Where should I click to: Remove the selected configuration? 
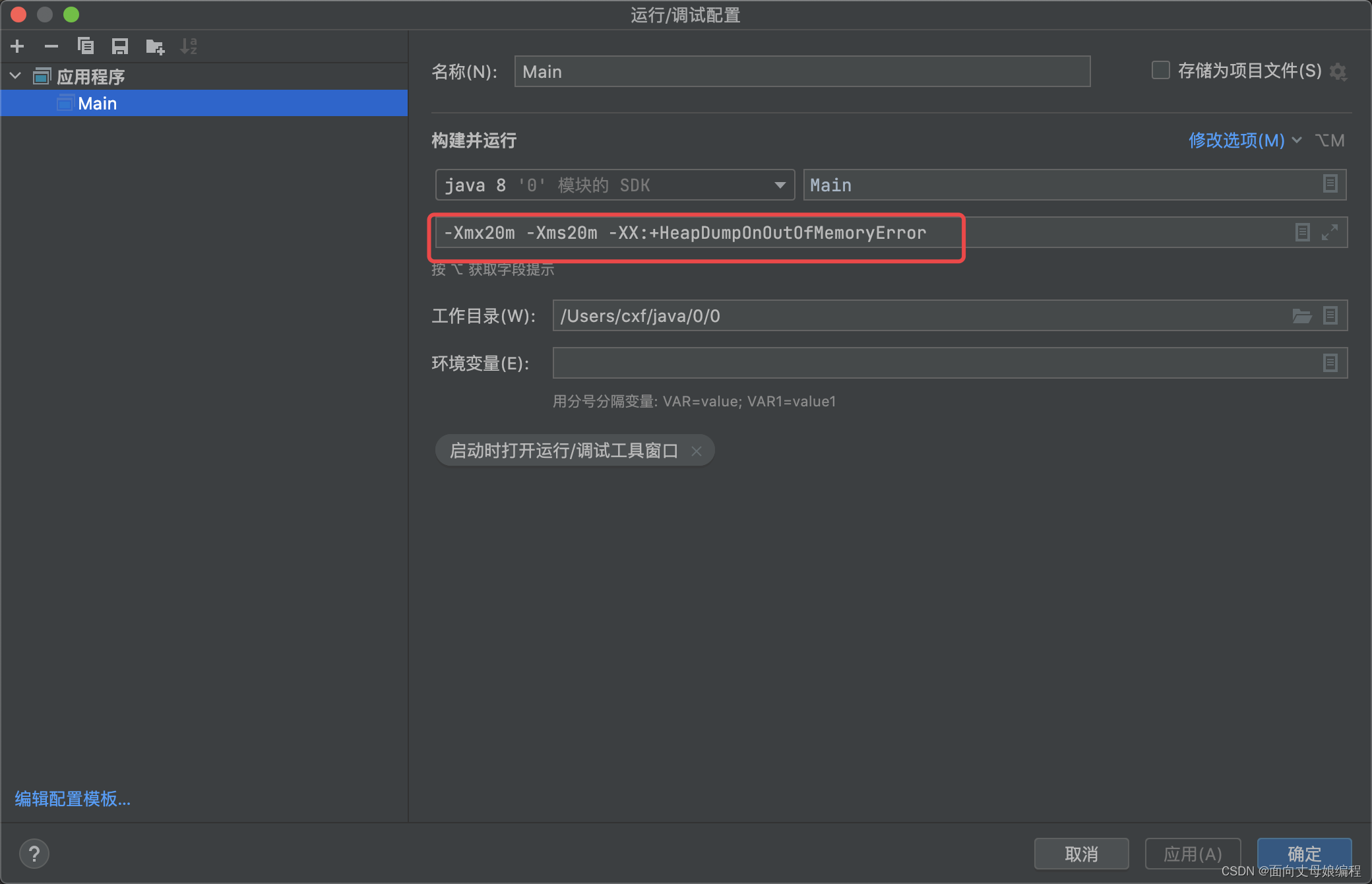point(51,46)
